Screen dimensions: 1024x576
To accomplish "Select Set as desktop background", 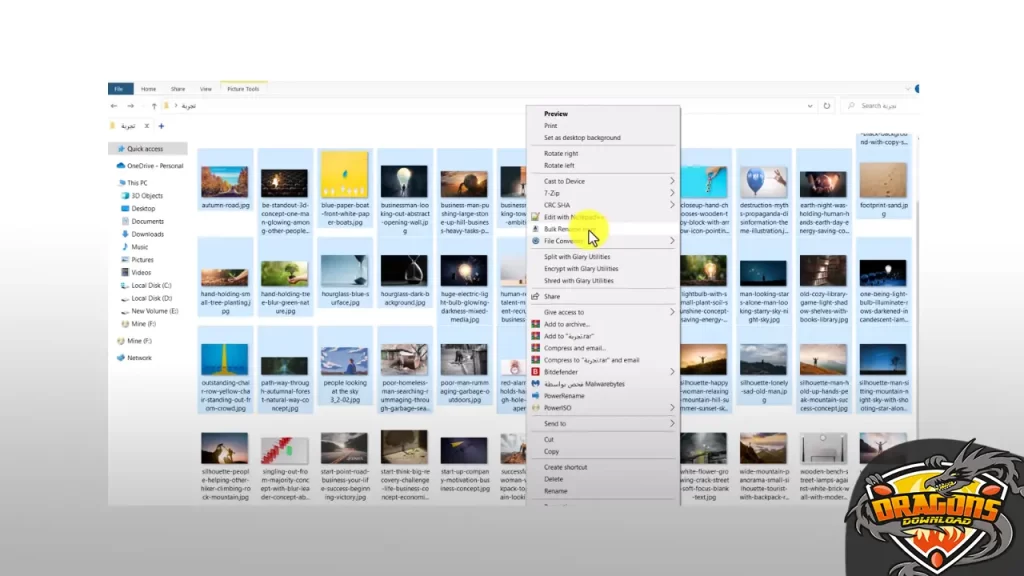I will point(582,138).
